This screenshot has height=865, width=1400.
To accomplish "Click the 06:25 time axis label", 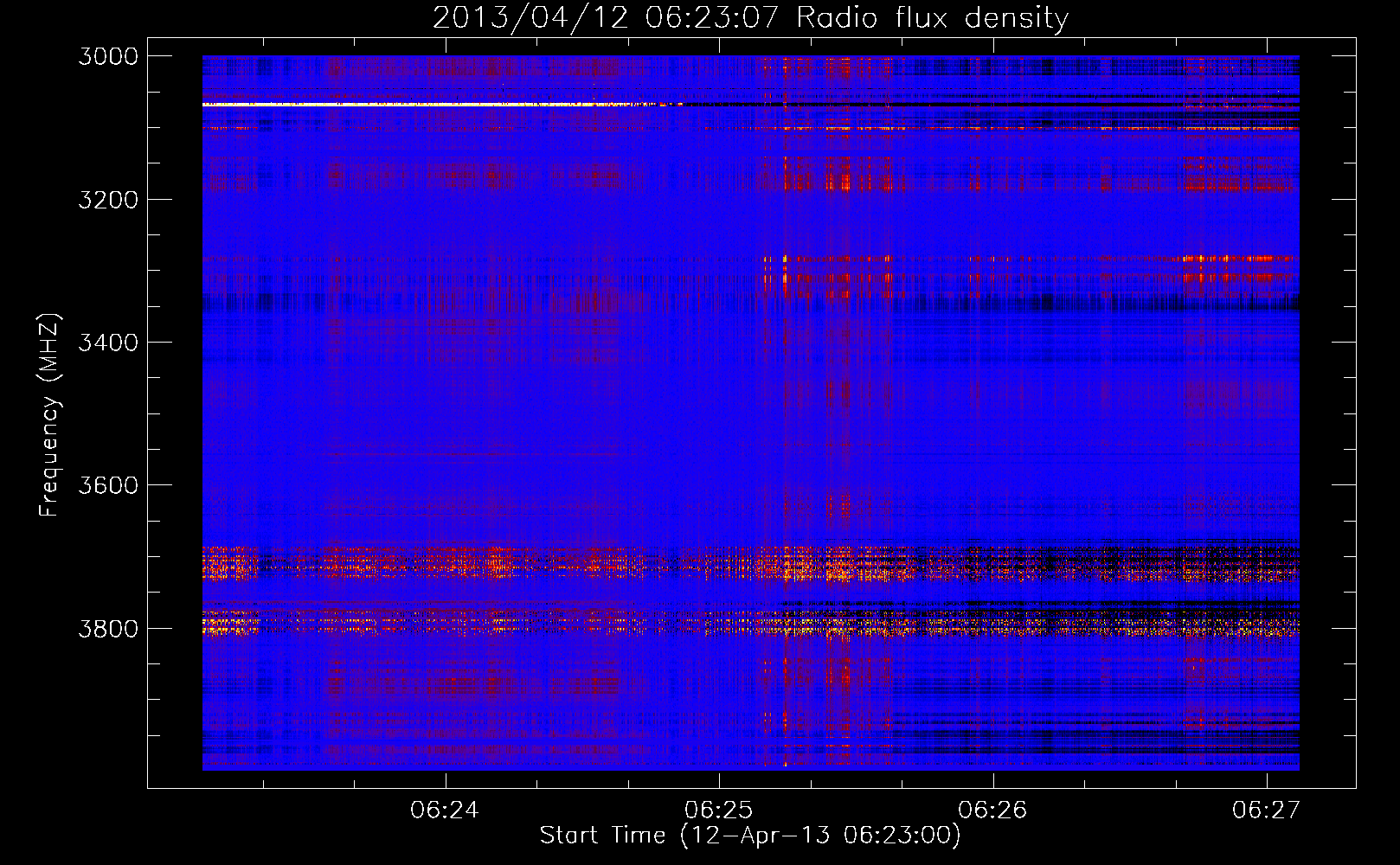I will click(x=718, y=811).
